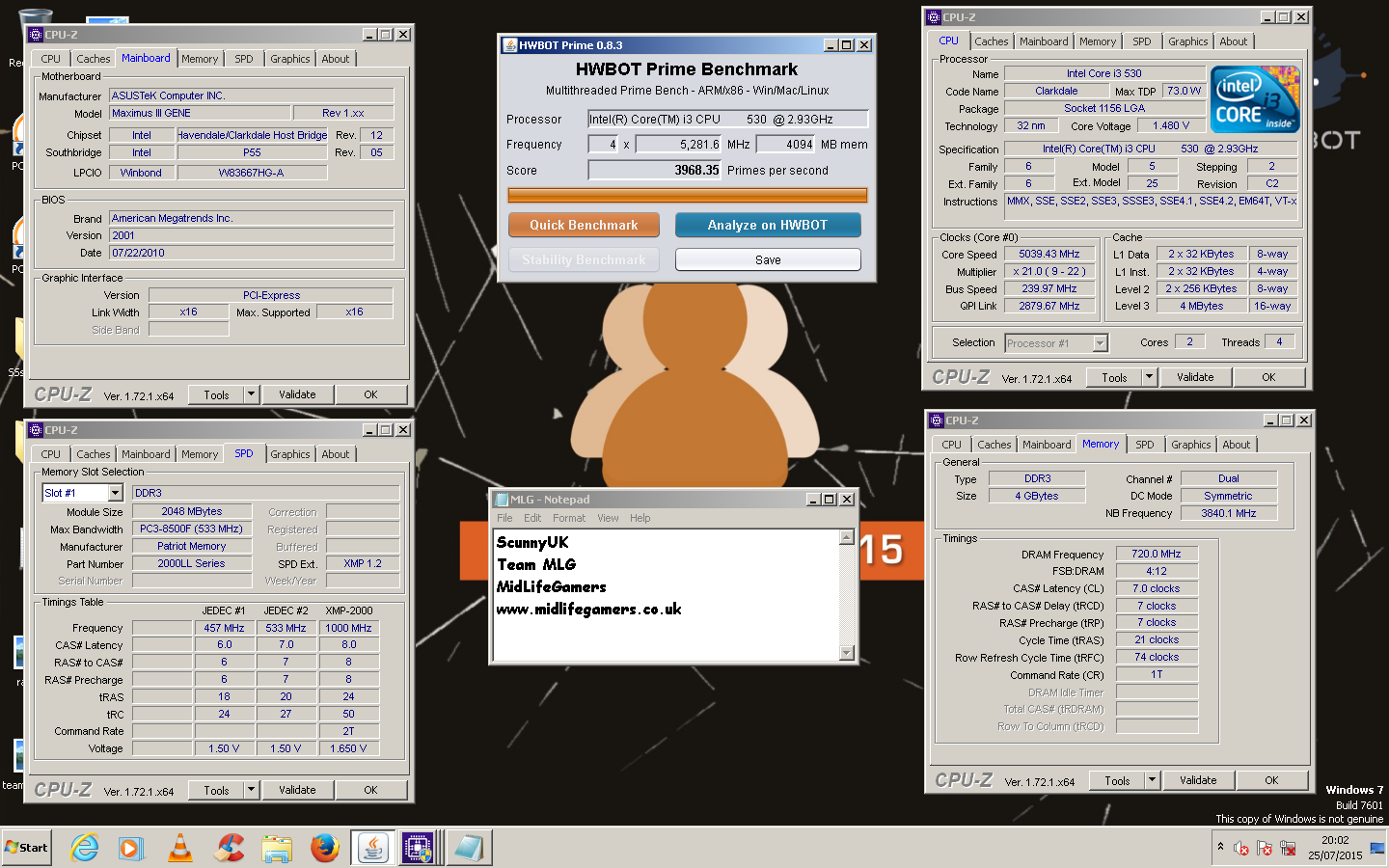Select the Notepad taskbar button
The image size is (1389, 868).
pos(469,848)
